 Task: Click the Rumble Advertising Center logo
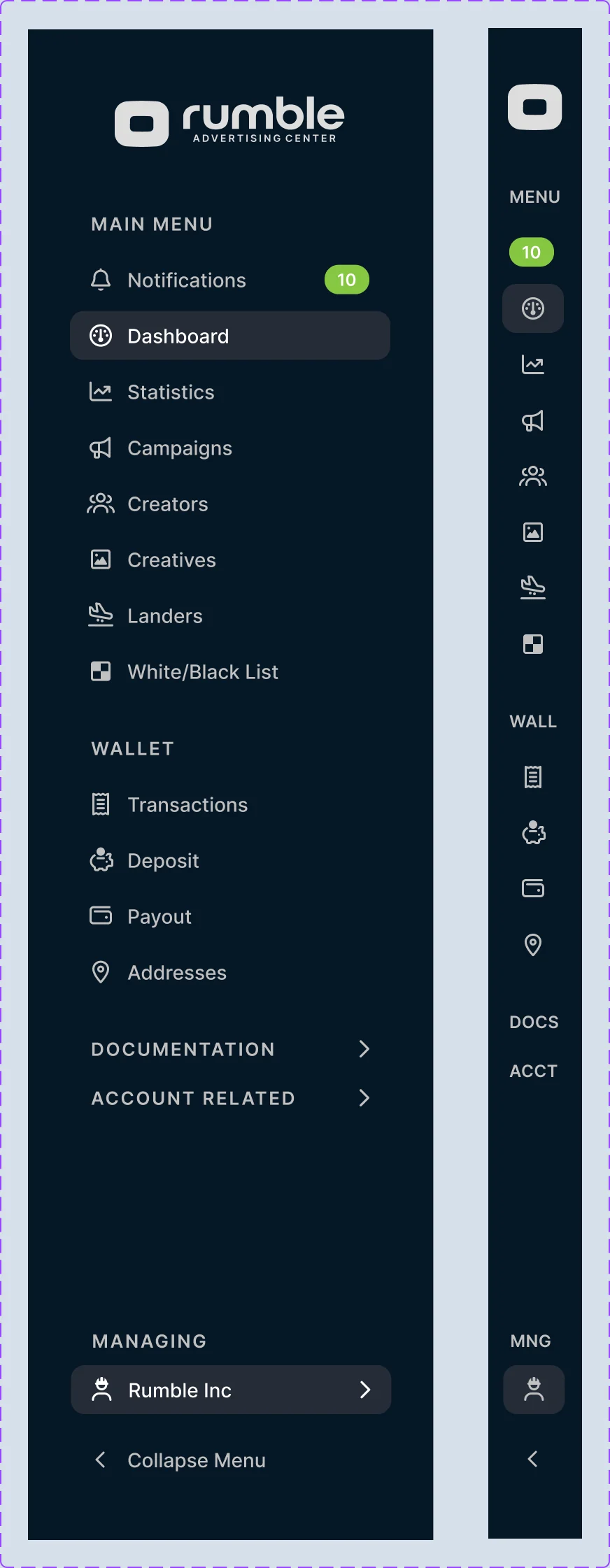pyautogui.click(x=229, y=122)
